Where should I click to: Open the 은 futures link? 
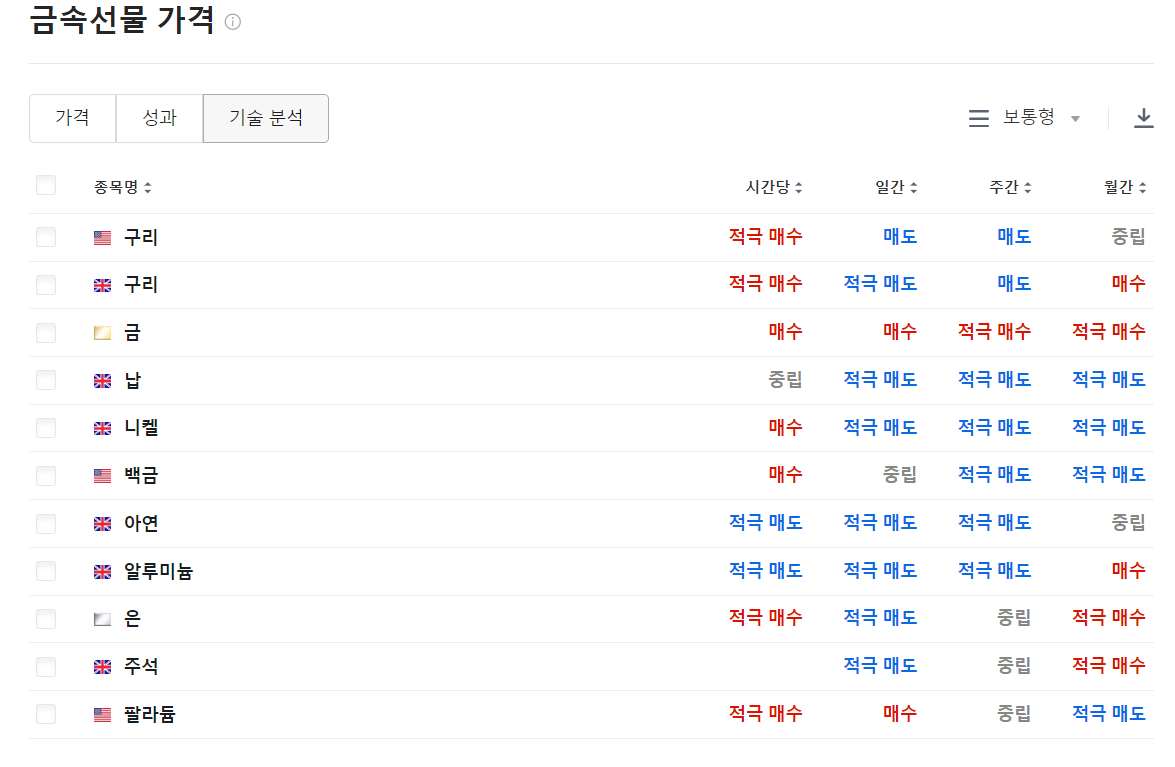pyautogui.click(x=133, y=619)
